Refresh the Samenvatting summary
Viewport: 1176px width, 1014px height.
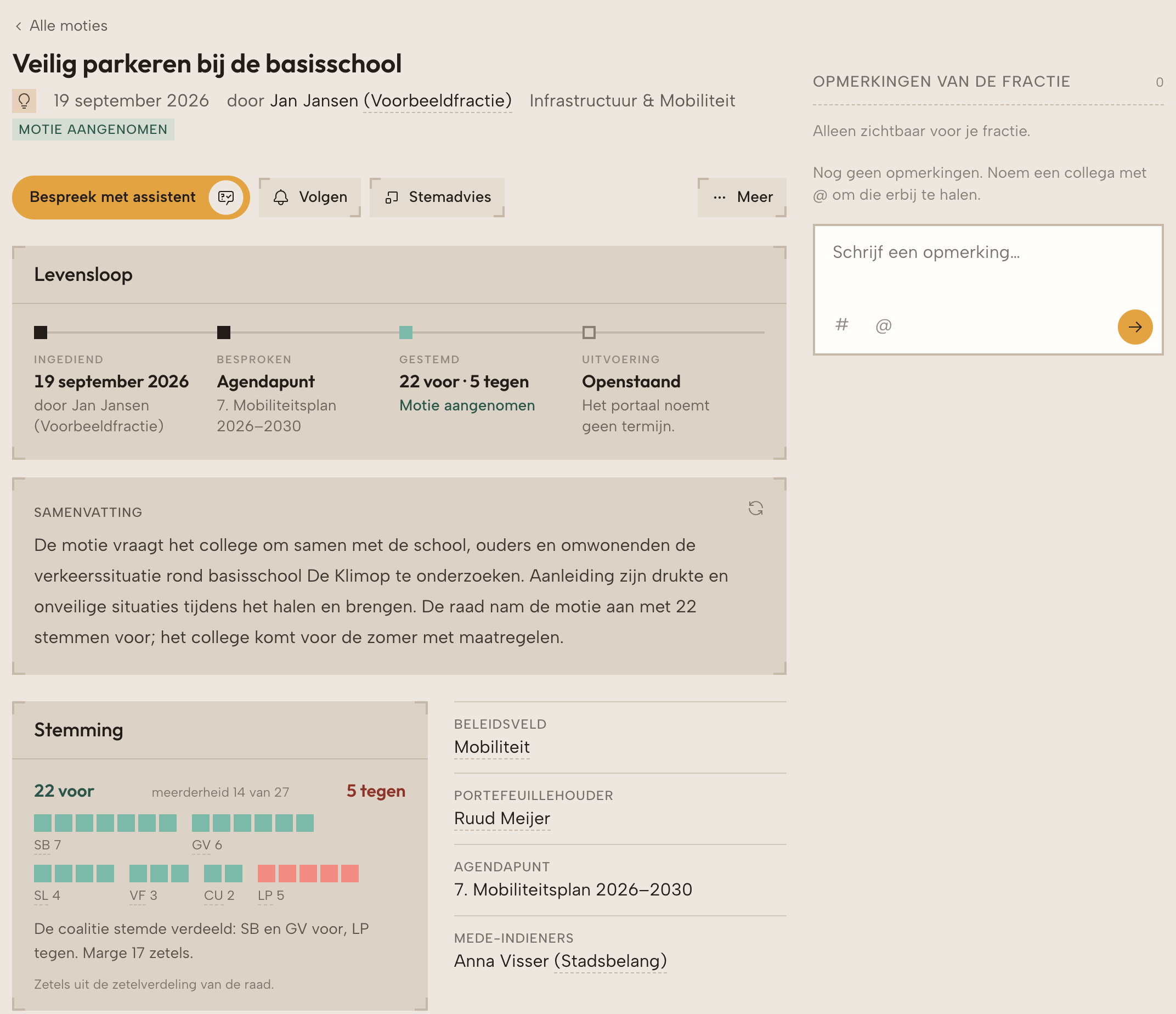click(x=755, y=508)
